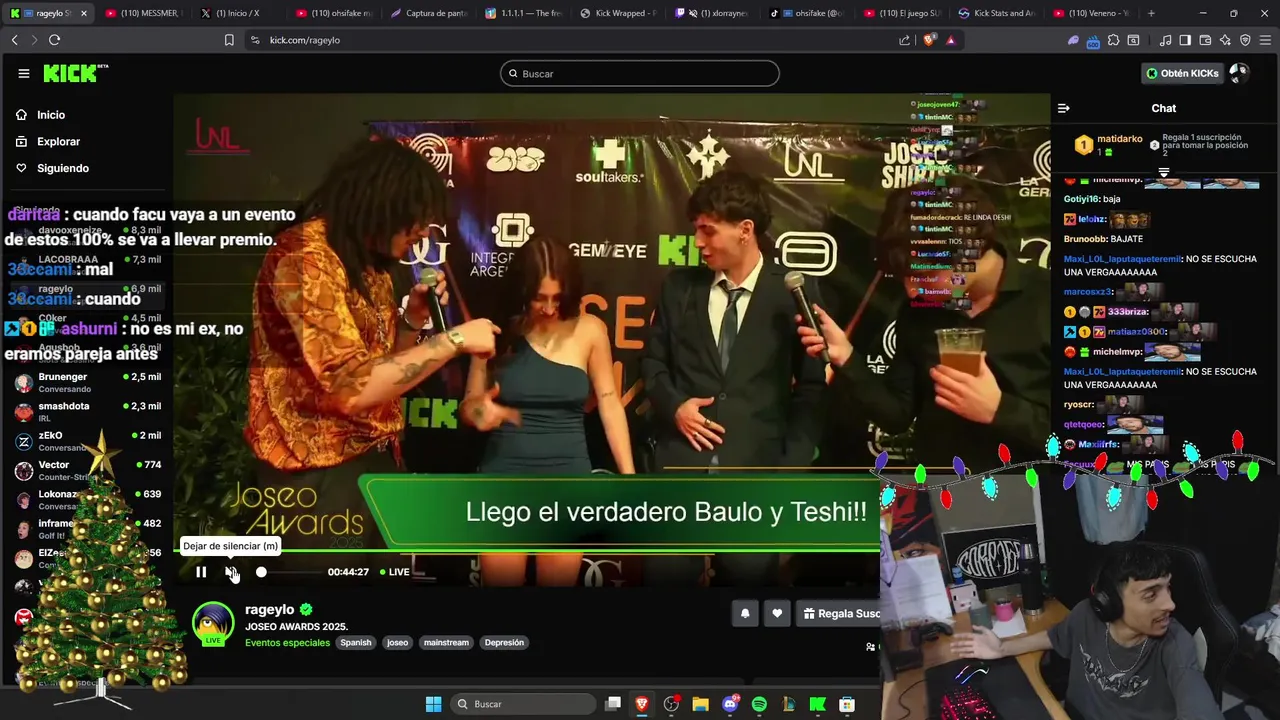Collapse the chat panel with the arrow icon
The height and width of the screenshot is (720, 1280).
click(1064, 108)
